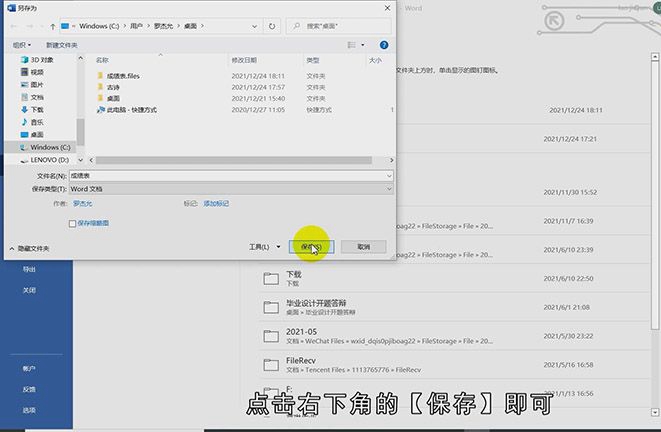Tick the 保存缩略图 checkbox

coord(72,223)
